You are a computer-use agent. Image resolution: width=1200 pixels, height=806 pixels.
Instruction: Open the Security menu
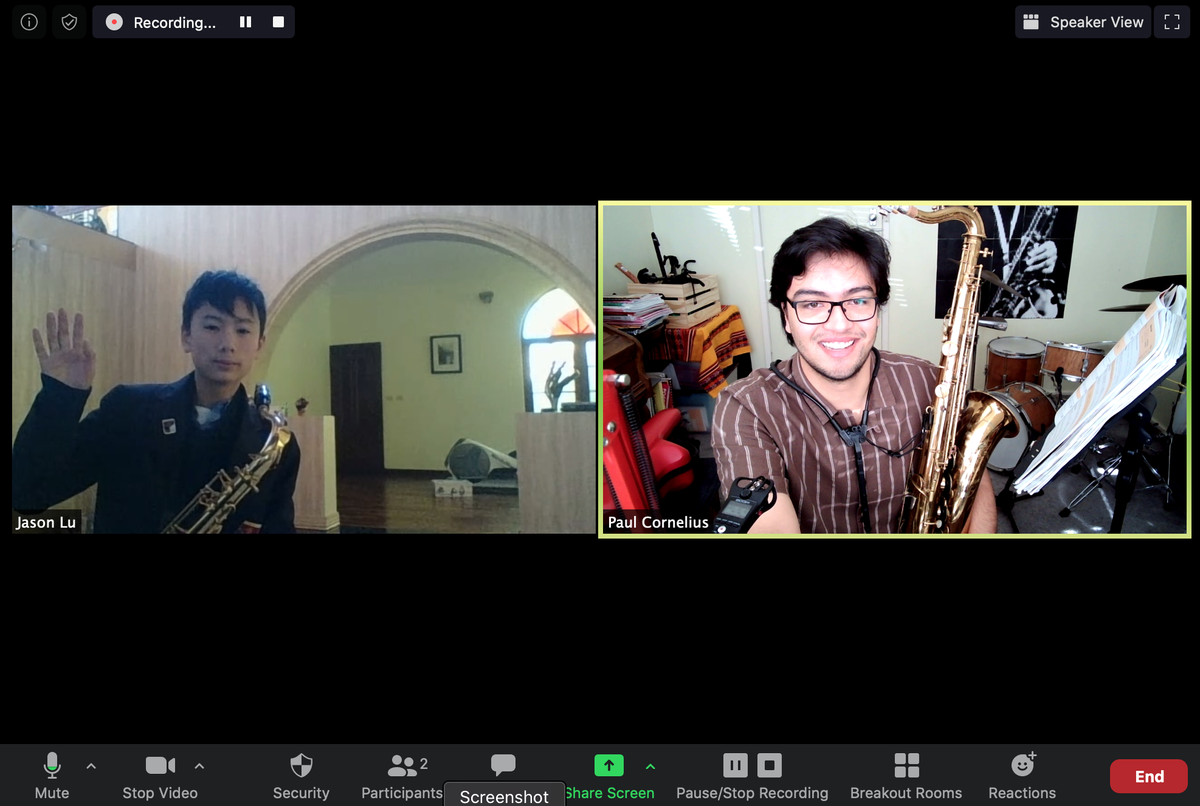click(301, 777)
